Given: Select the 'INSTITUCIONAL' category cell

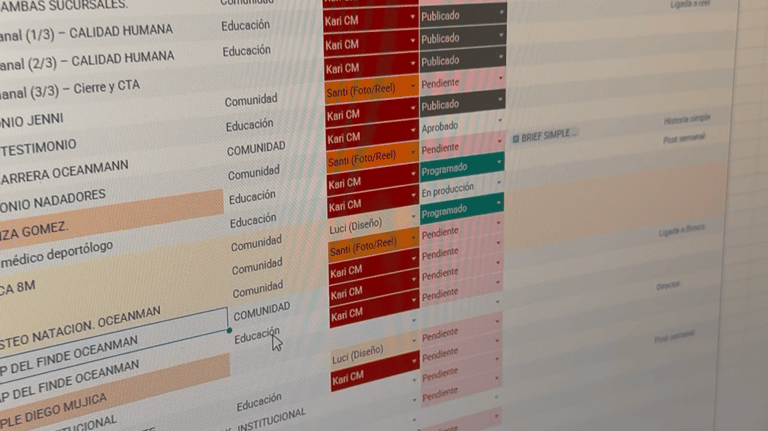Looking at the screenshot, I should [271, 420].
